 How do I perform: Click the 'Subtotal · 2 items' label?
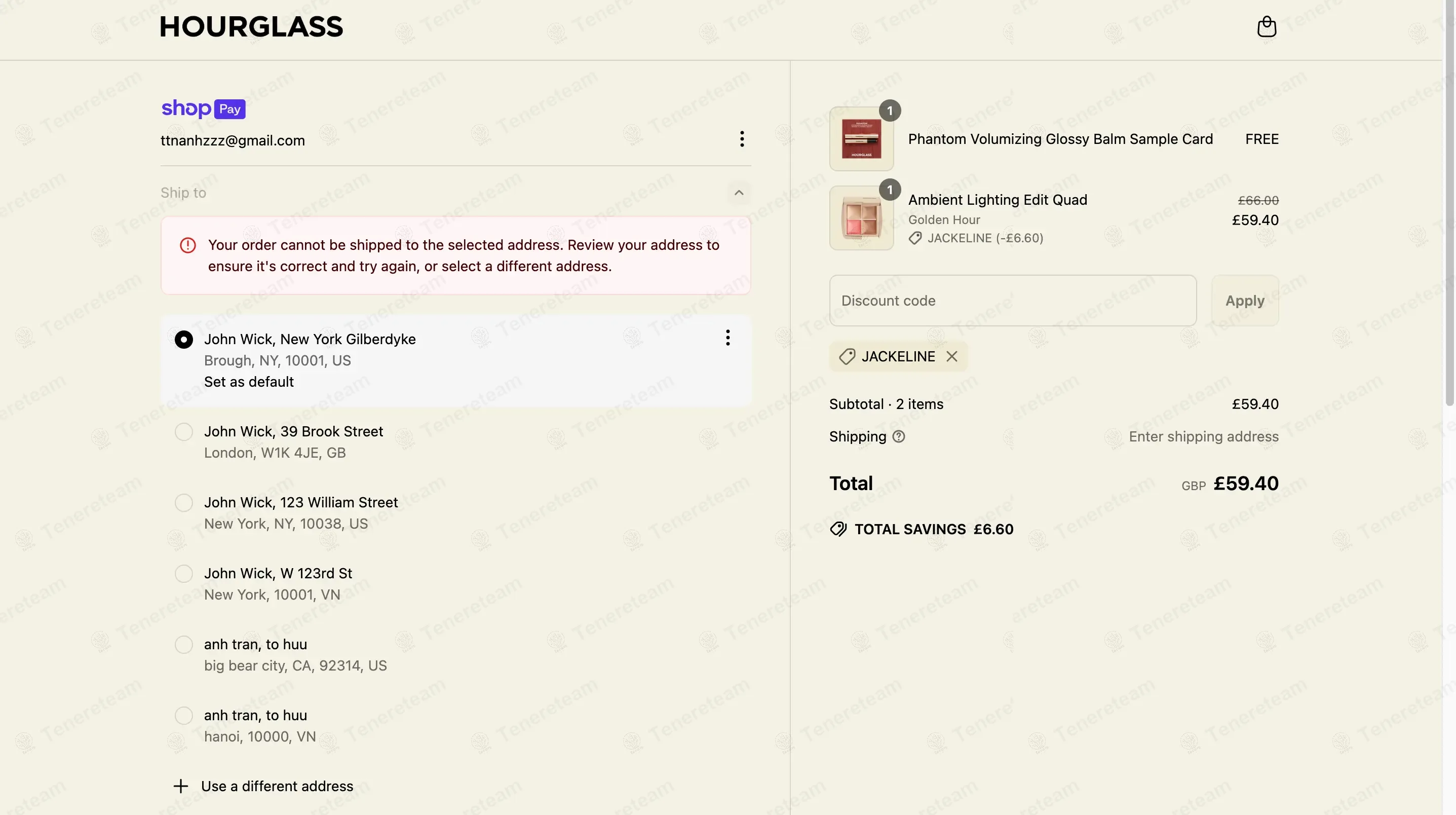pos(886,404)
